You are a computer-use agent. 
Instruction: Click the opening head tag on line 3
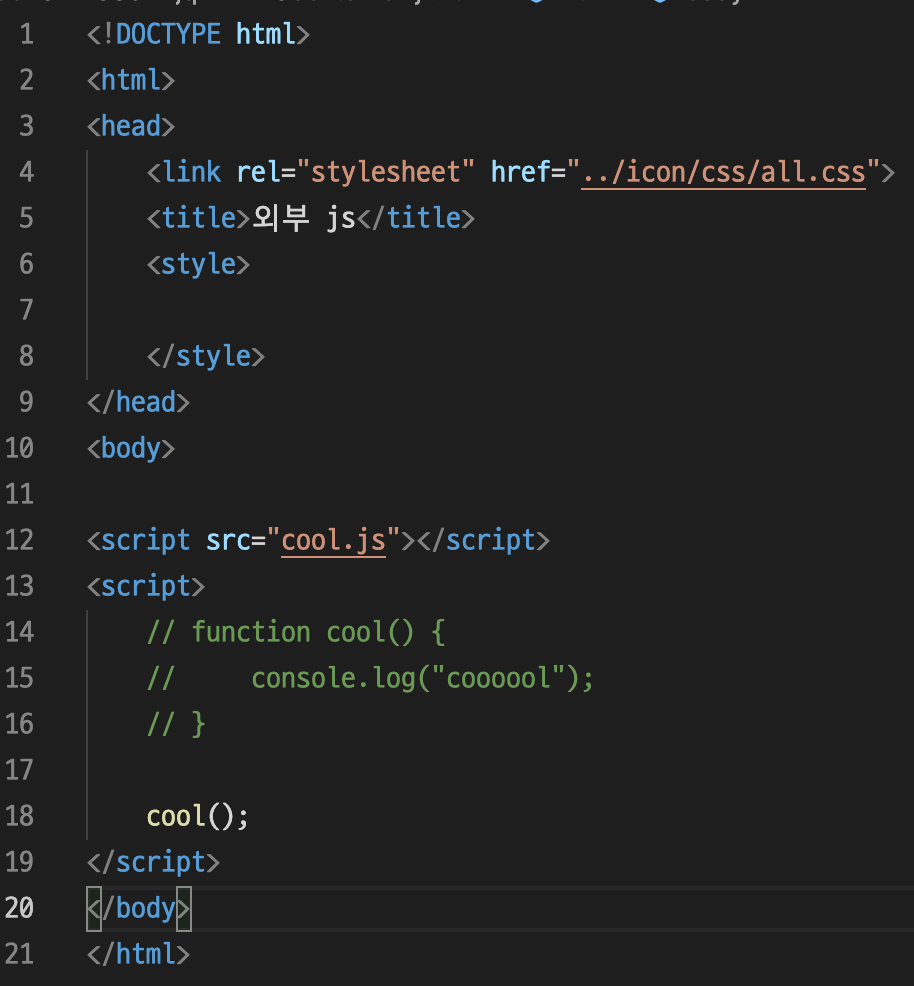click(131, 126)
